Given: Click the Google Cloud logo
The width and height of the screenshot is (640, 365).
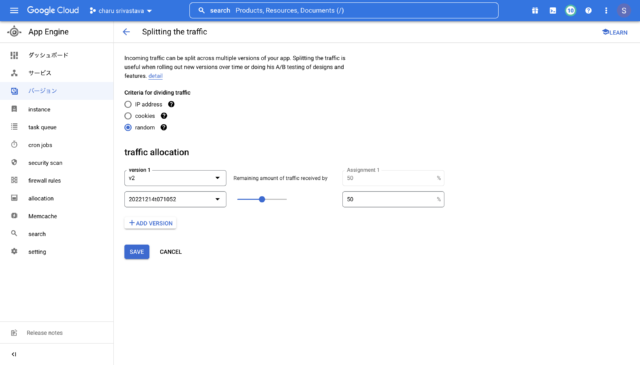Looking at the screenshot, I should click(x=53, y=11).
